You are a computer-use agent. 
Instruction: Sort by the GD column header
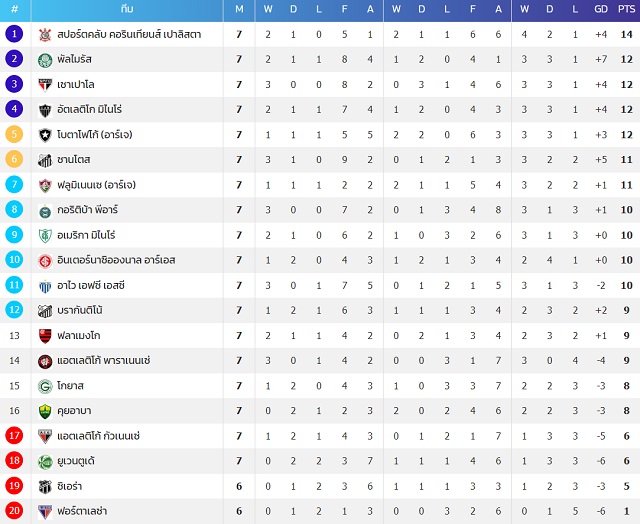tap(601, 9)
